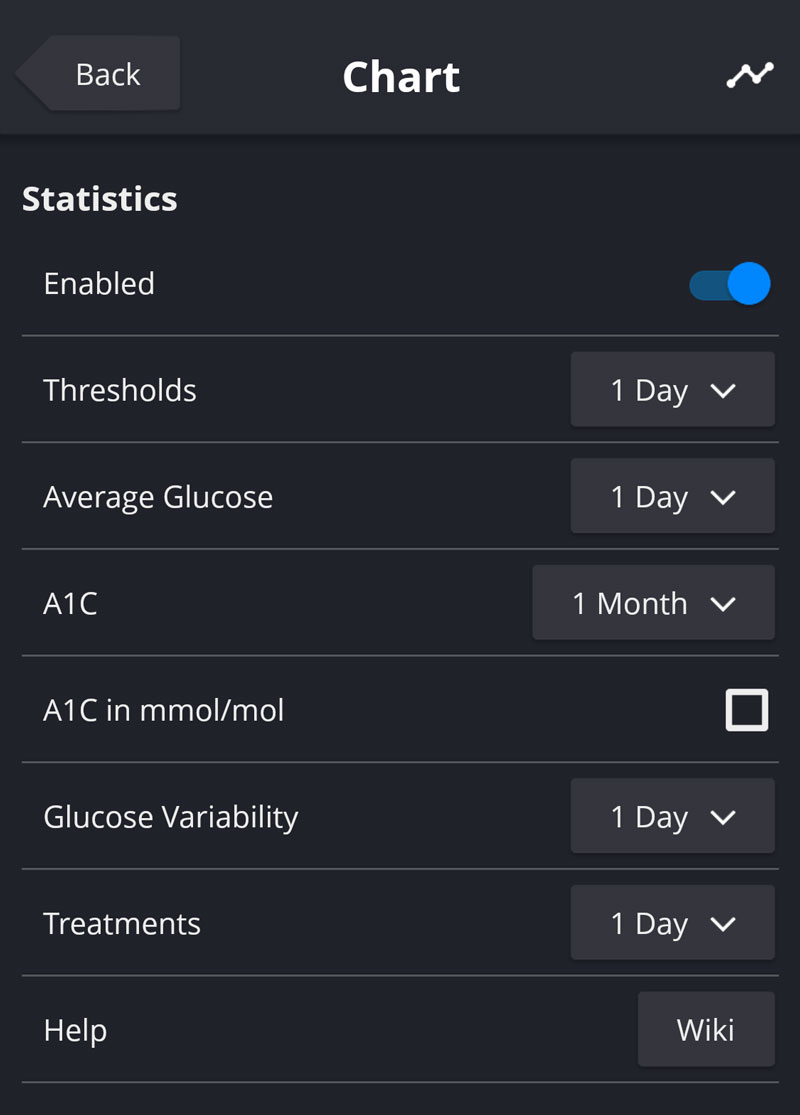Check the A1C in mmol/mol checkbox
Image resolution: width=800 pixels, height=1115 pixels.
point(746,710)
